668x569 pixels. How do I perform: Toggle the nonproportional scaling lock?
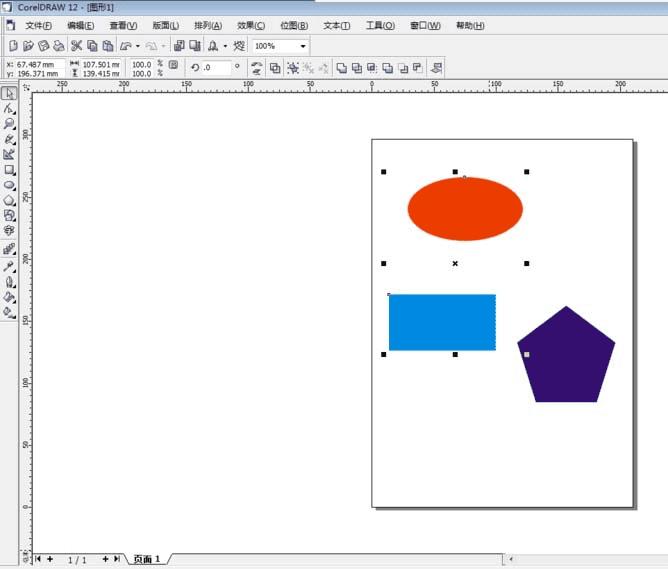(173, 65)
